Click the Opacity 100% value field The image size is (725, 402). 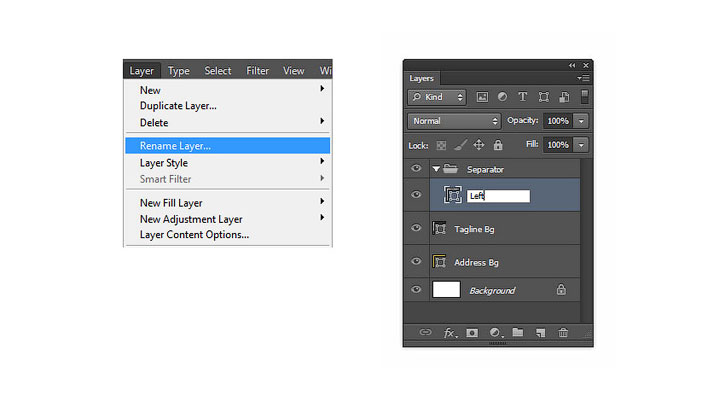[558, 121]
